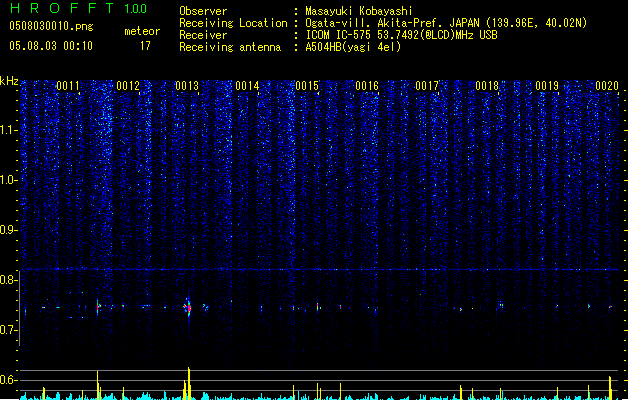Click the HROFFT 1.0.0 title text
The height and width of the screenshot is (400, 629).
coord(79,8)
